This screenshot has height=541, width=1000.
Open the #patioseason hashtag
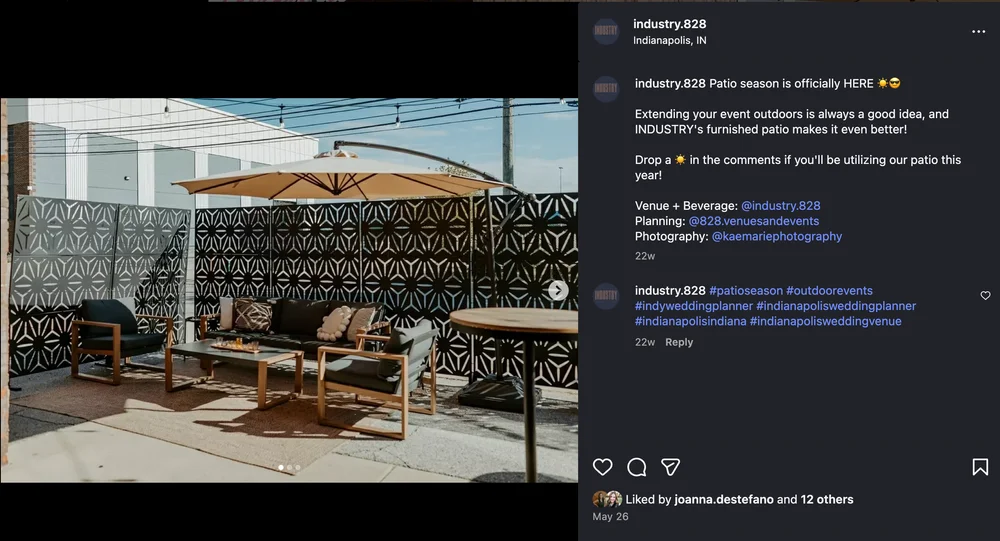(x=745, y=291)
